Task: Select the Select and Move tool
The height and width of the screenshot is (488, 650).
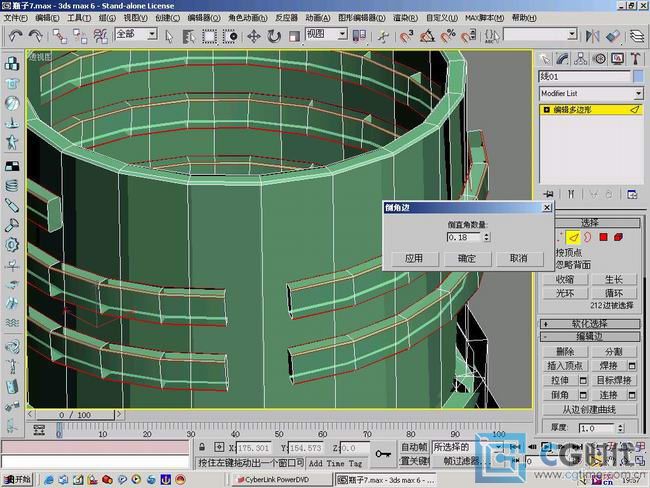Action: tap(254, 36)
